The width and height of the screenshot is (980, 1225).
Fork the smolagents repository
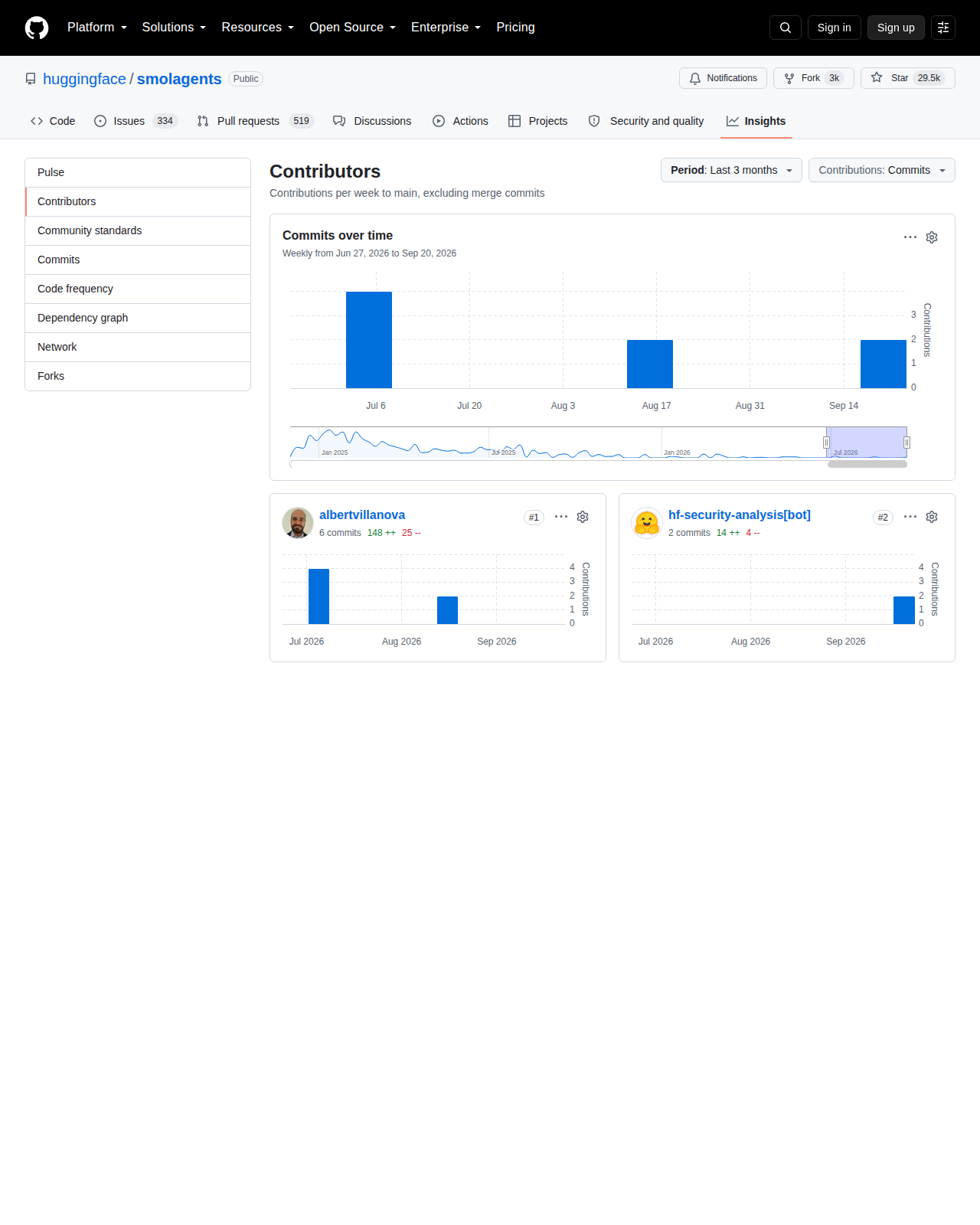[x=814, y=78]
